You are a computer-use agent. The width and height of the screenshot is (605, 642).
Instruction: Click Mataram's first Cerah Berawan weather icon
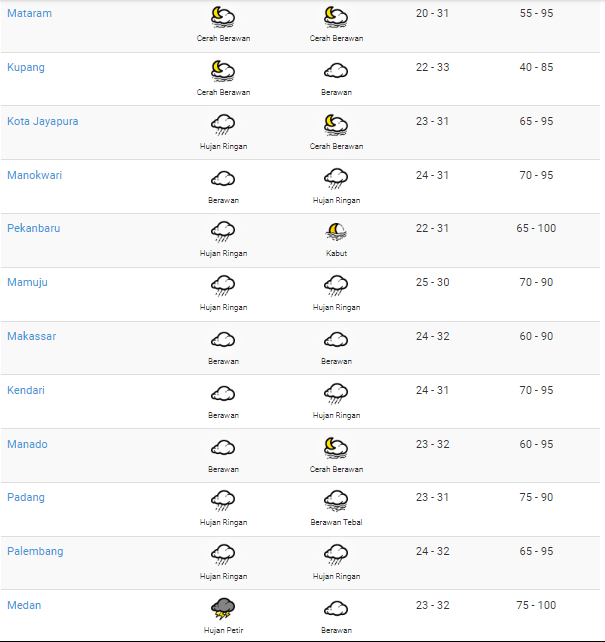223,17
